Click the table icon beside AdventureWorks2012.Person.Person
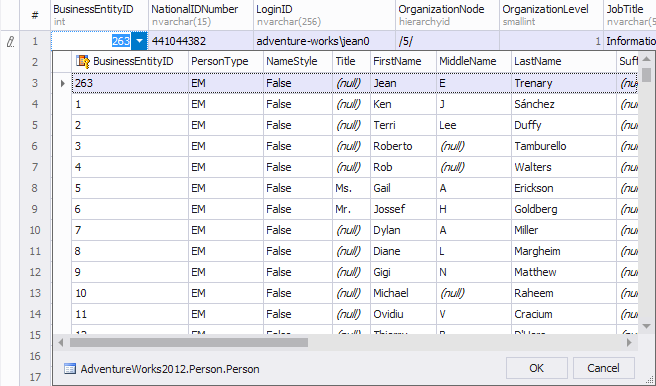This screenshot has height=386, width=656. (70, 369)
